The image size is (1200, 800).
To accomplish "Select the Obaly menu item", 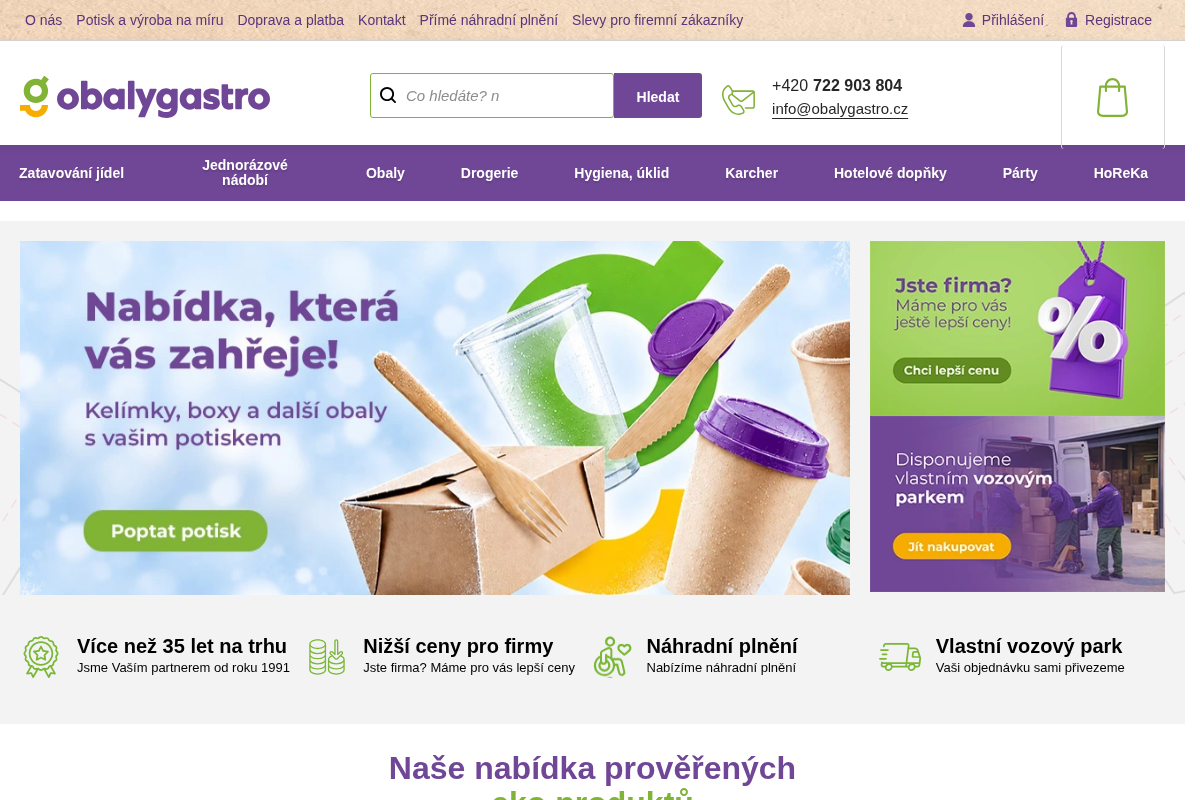I will [385, 173].
